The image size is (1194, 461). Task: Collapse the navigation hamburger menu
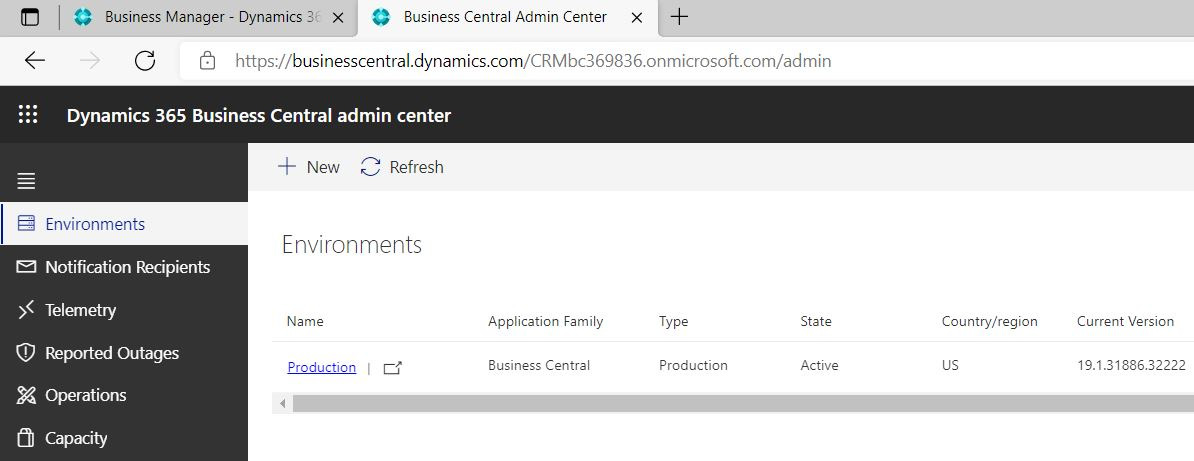point(26,181)
